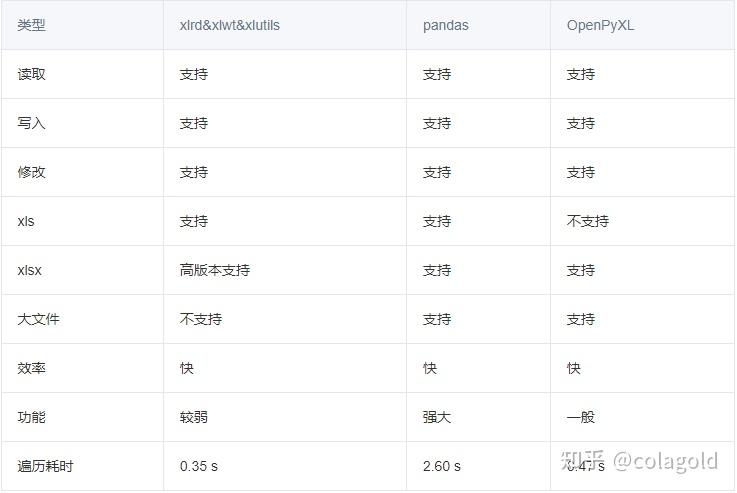The height and width of the screenshot is (493, 737).
Task: Click the "知乎 @colagold" watermark
Action: pyautogui.click(x=639, y=461)
